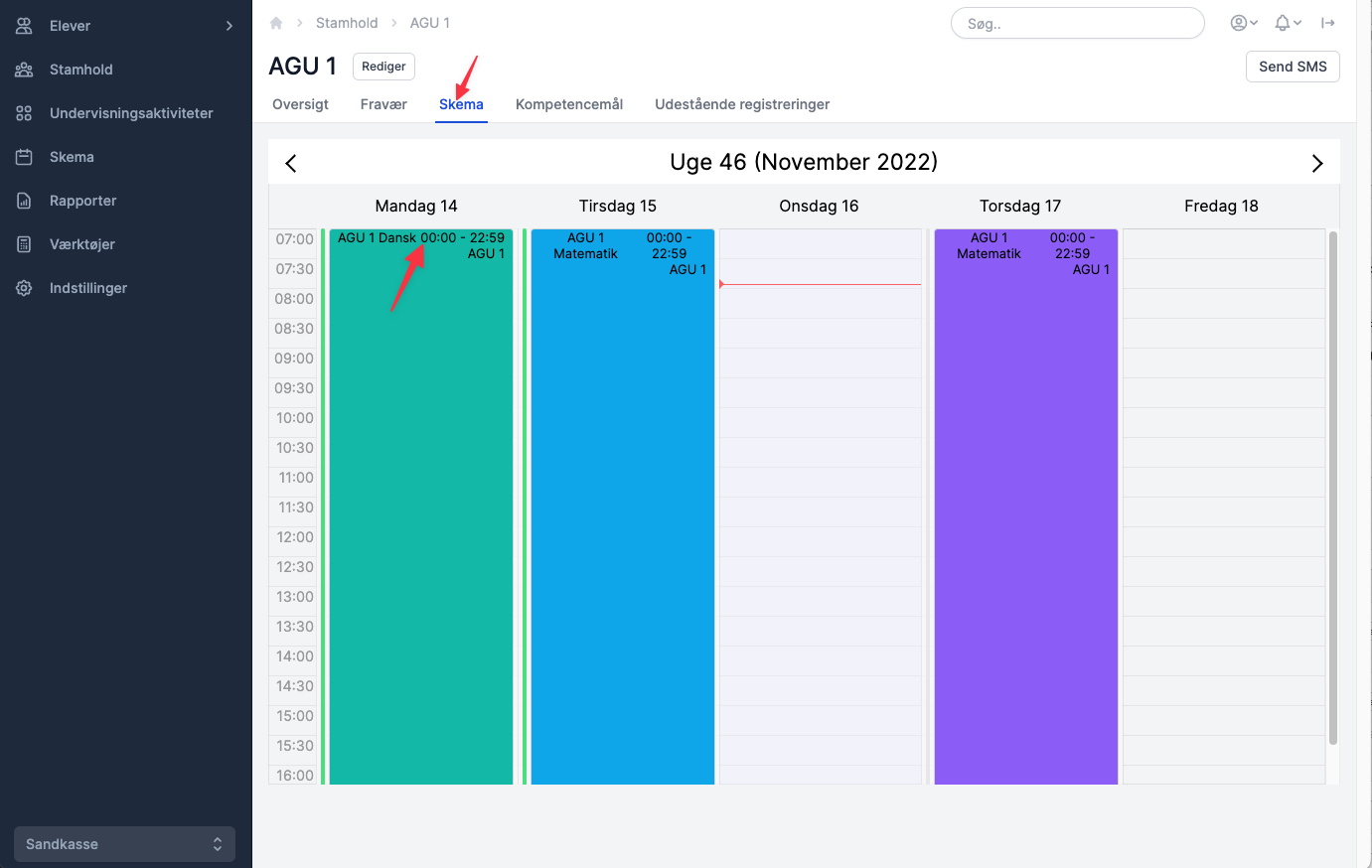The image size is (1372, 868).
Task: Go to next week with right arrow
Action: 1317,163
